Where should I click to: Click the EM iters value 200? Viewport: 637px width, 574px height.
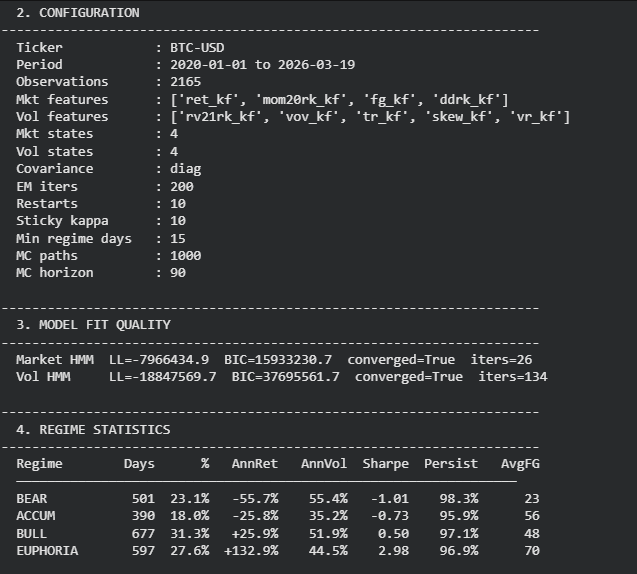tap(182, 186)
